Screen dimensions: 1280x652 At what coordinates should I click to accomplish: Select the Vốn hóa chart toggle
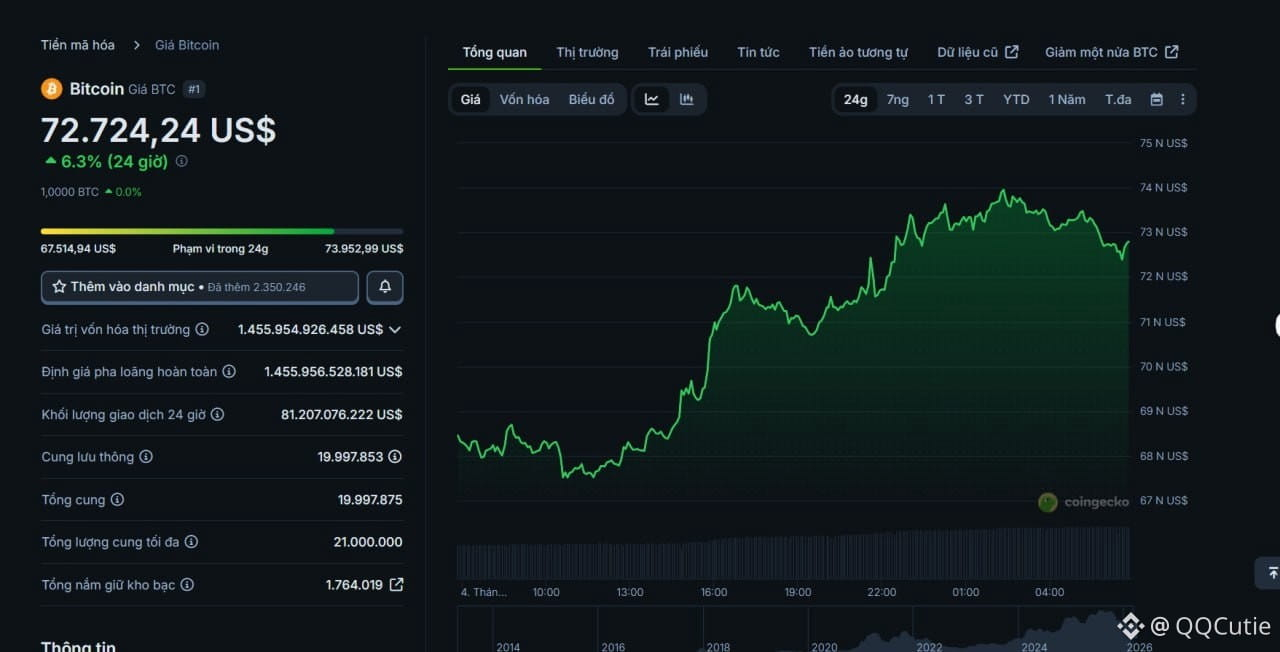524,99
